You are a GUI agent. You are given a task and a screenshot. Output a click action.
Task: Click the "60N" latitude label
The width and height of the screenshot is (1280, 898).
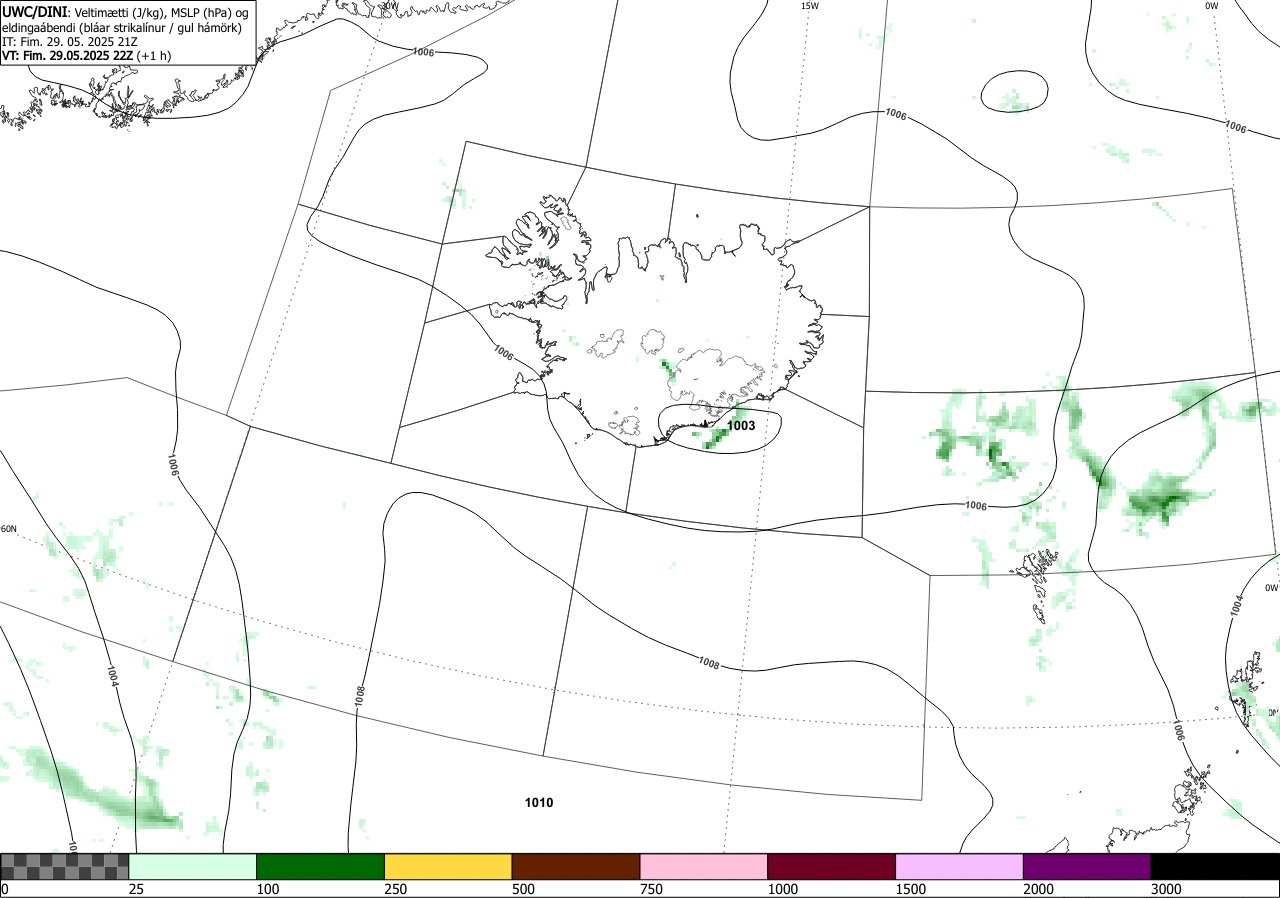click(8, 529)
